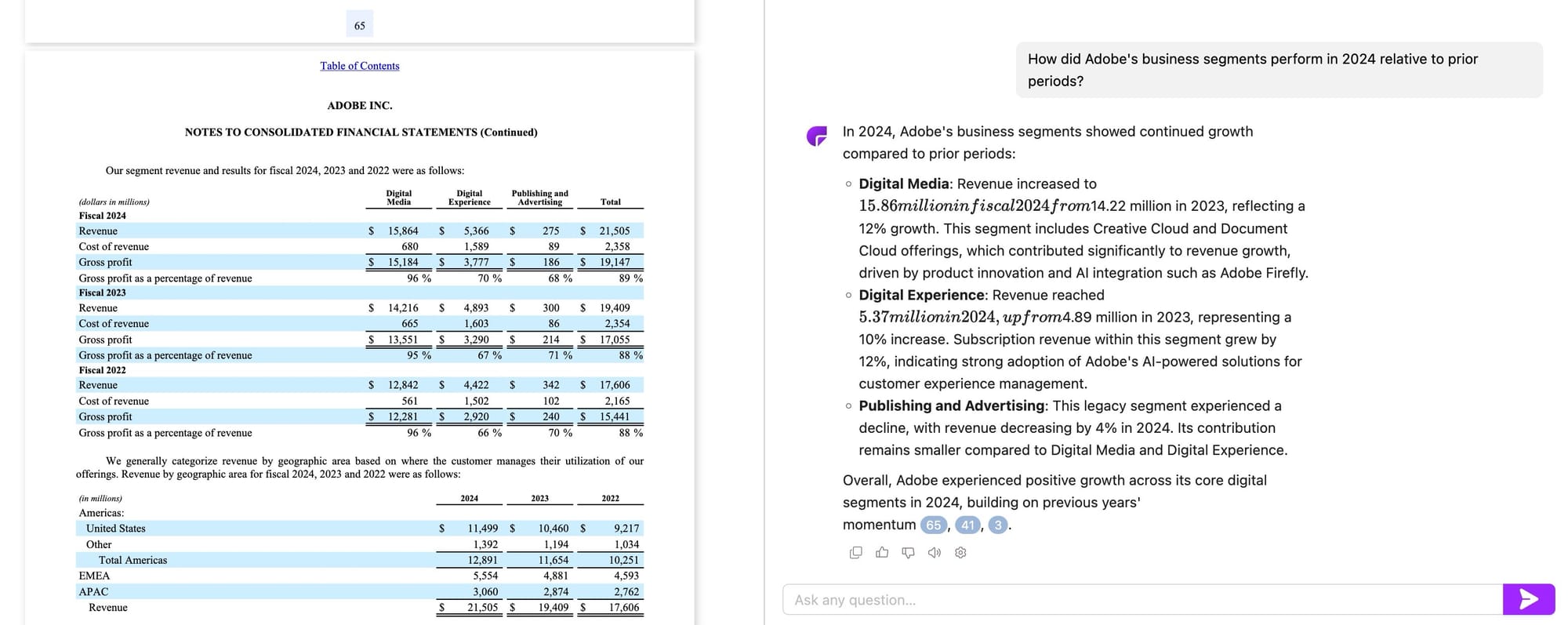Click the Americas: section label
The height and width of the screenshot is (625, 1568).
pyautogui.click(x=101, y=513)
